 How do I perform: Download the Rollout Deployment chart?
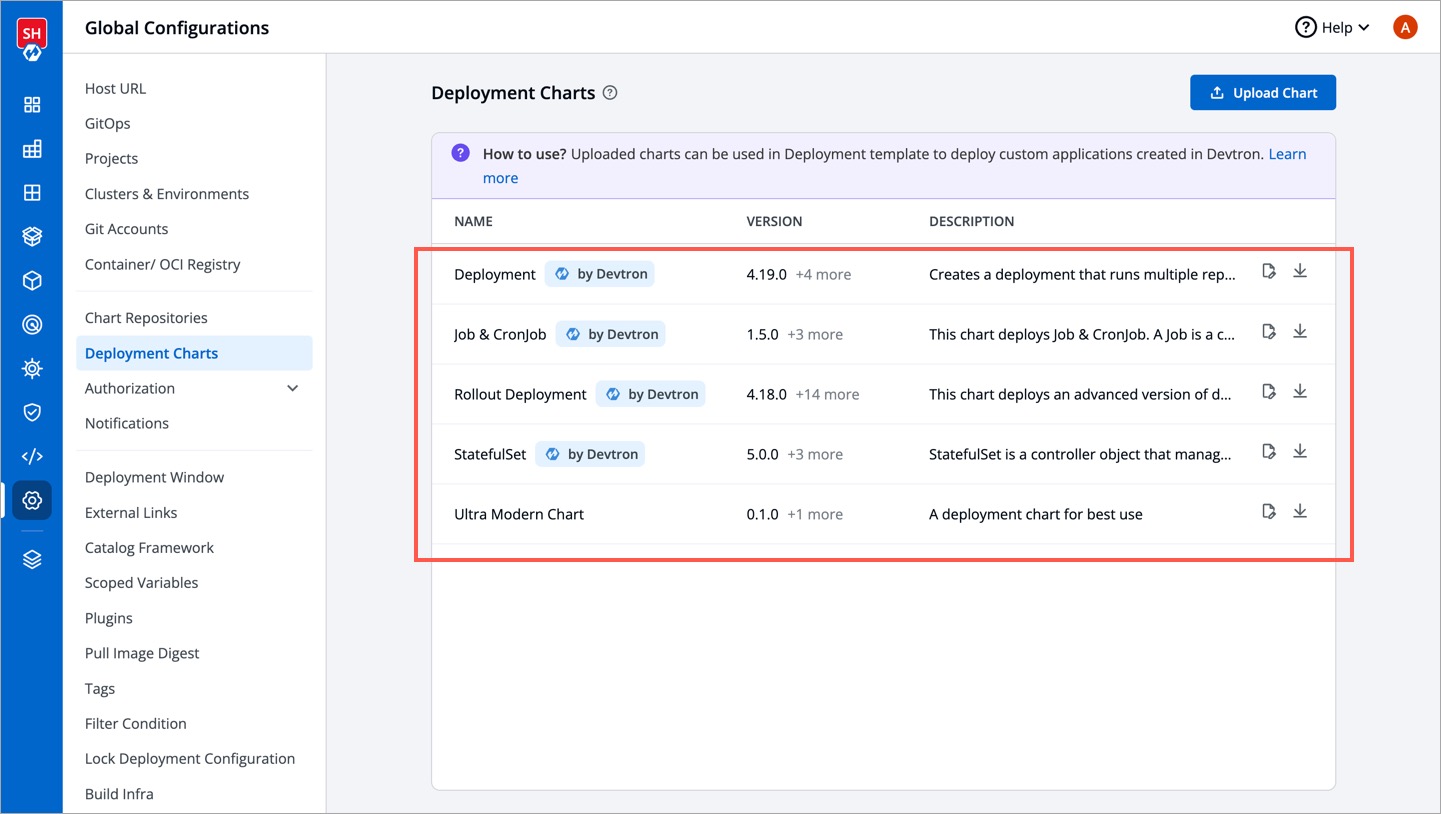1300,391
